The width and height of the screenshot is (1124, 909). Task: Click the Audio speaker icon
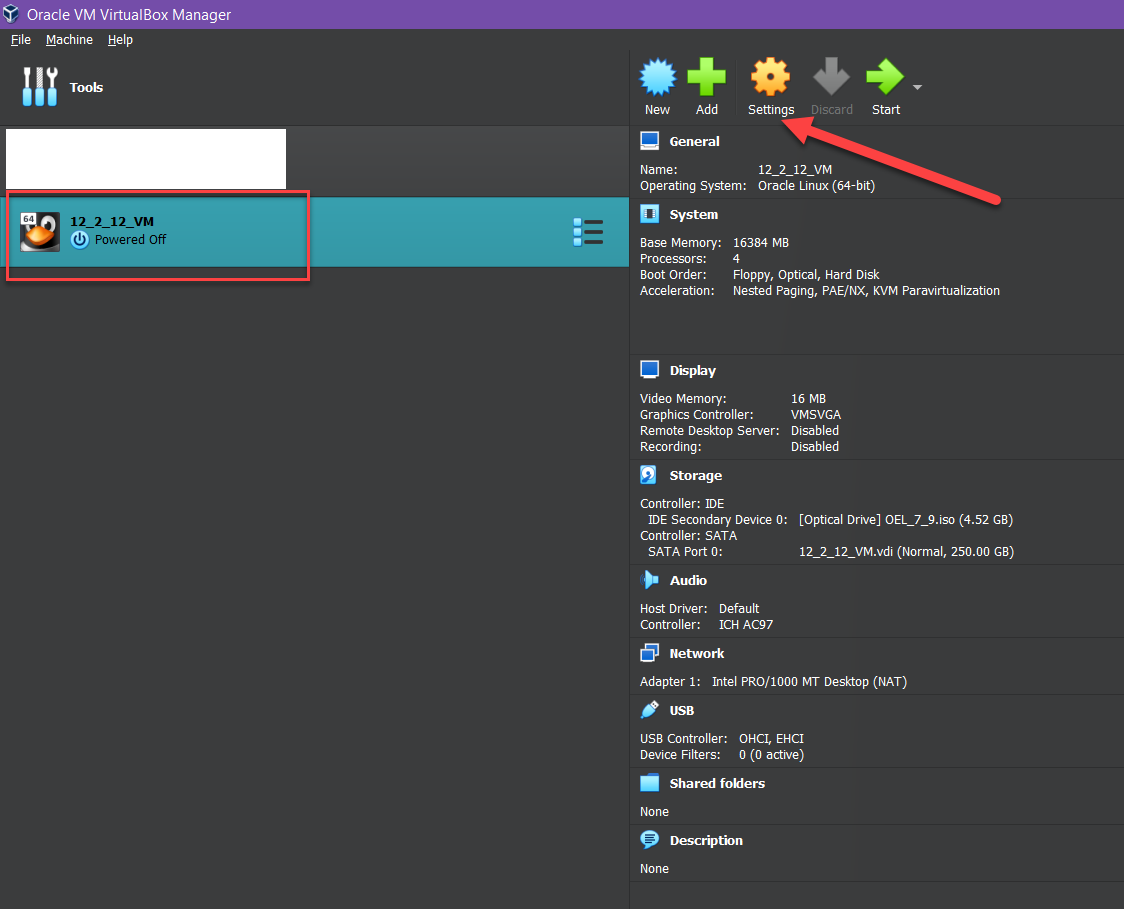(650, 580)
